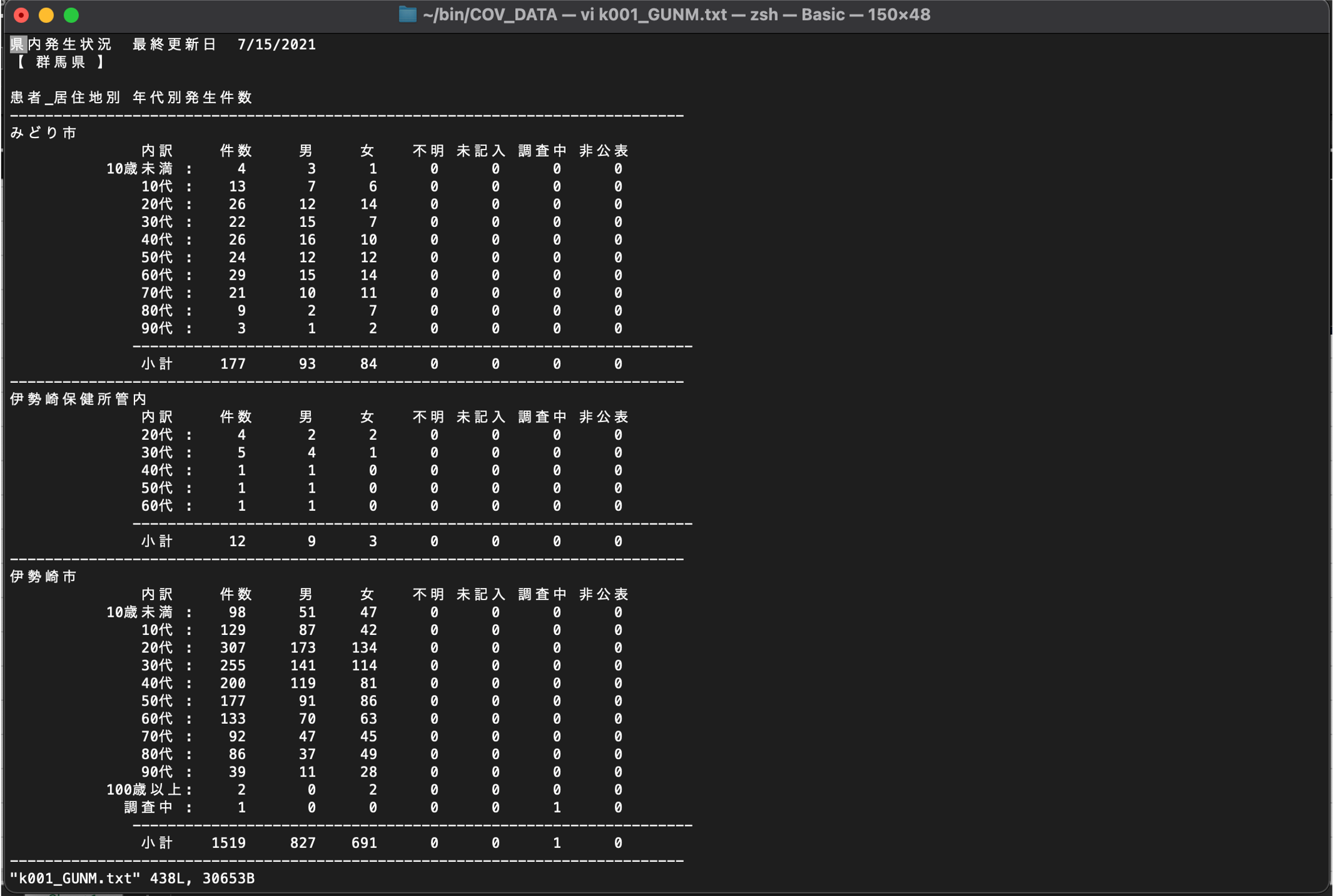Image resolution: width=1333 pixels, height=896 pixels.
Task: Minimize terminal using yellow button
Action: point(46,15)
